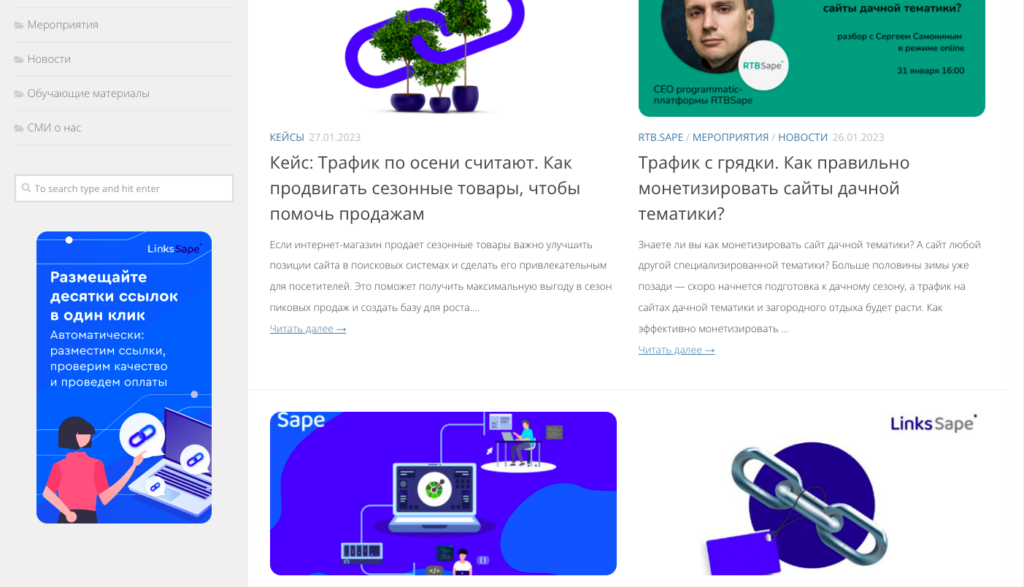This screenshot has width=1024, height=587.
Task: Click Читать далее under seasonal goods case
Action: click(308, 328)
